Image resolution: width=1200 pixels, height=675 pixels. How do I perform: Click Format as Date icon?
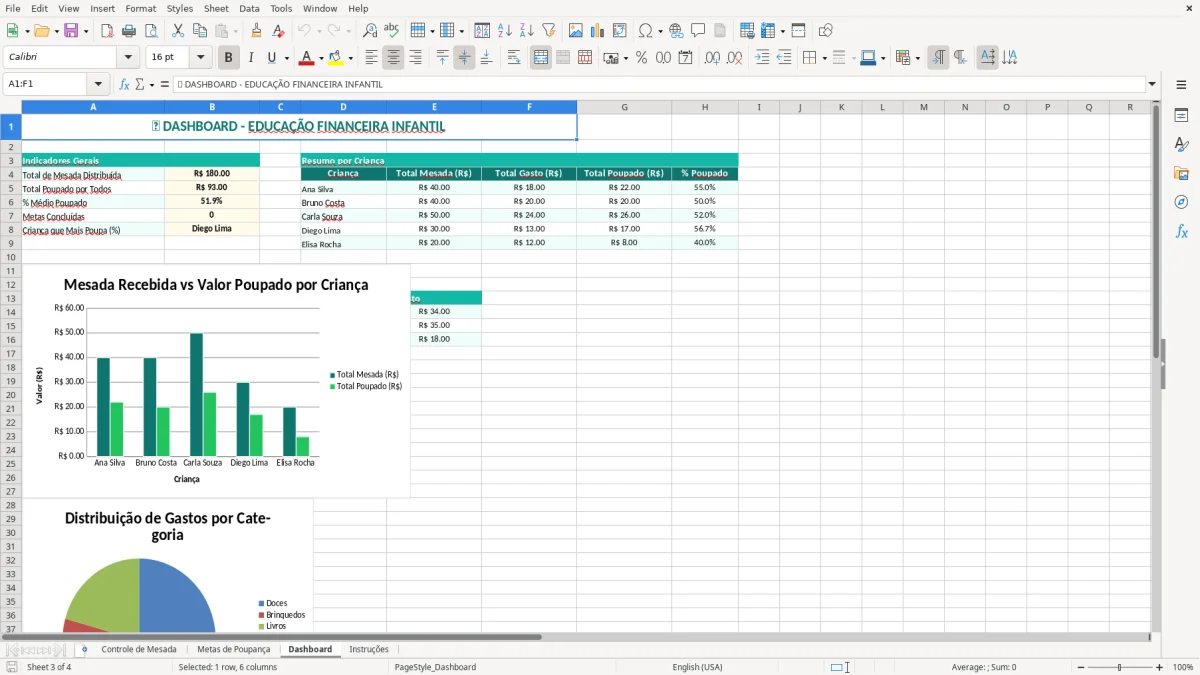pyautogui.click(x=685, y=58)
